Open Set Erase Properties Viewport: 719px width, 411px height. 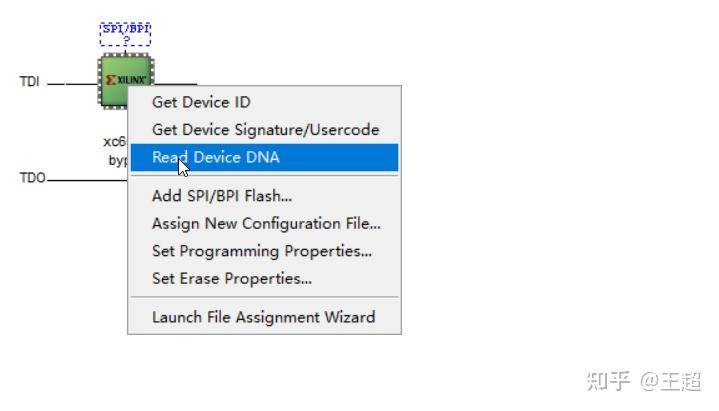tap(231, 279)
